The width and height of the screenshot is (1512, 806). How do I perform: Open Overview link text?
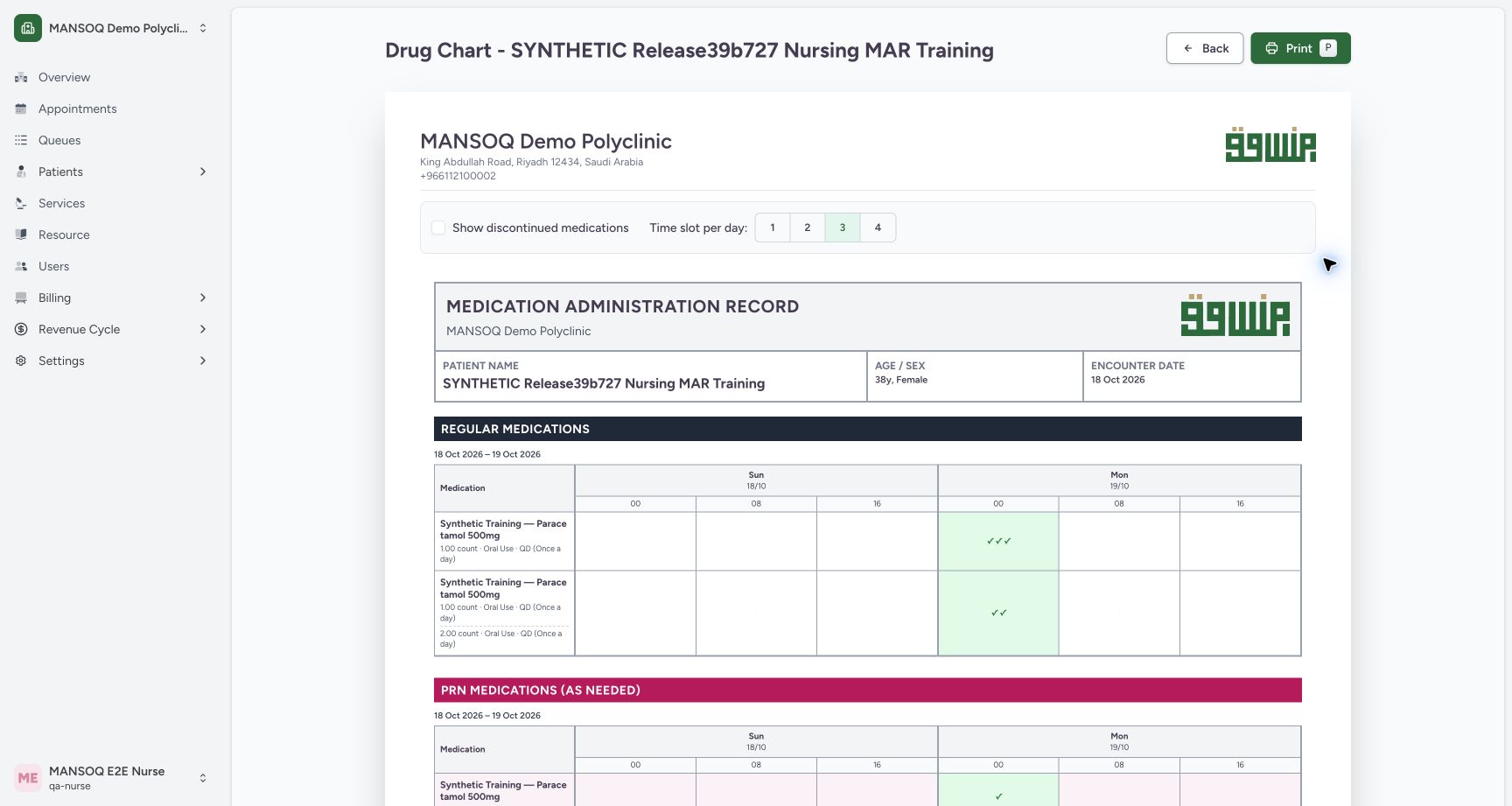point(64,77)
